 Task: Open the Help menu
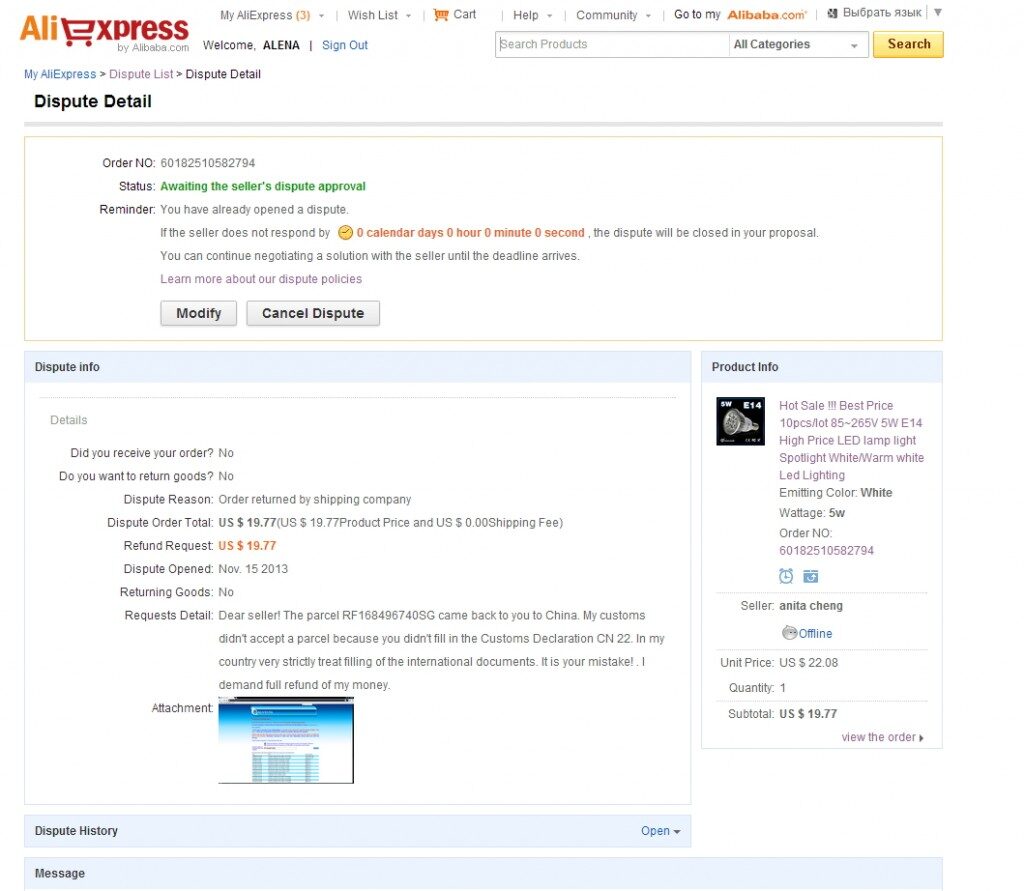(532, 15)
